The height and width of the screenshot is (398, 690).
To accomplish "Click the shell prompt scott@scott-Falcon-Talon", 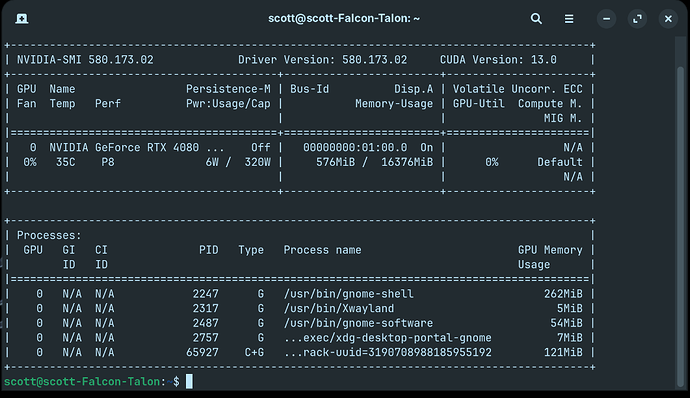I will (82, 382).
